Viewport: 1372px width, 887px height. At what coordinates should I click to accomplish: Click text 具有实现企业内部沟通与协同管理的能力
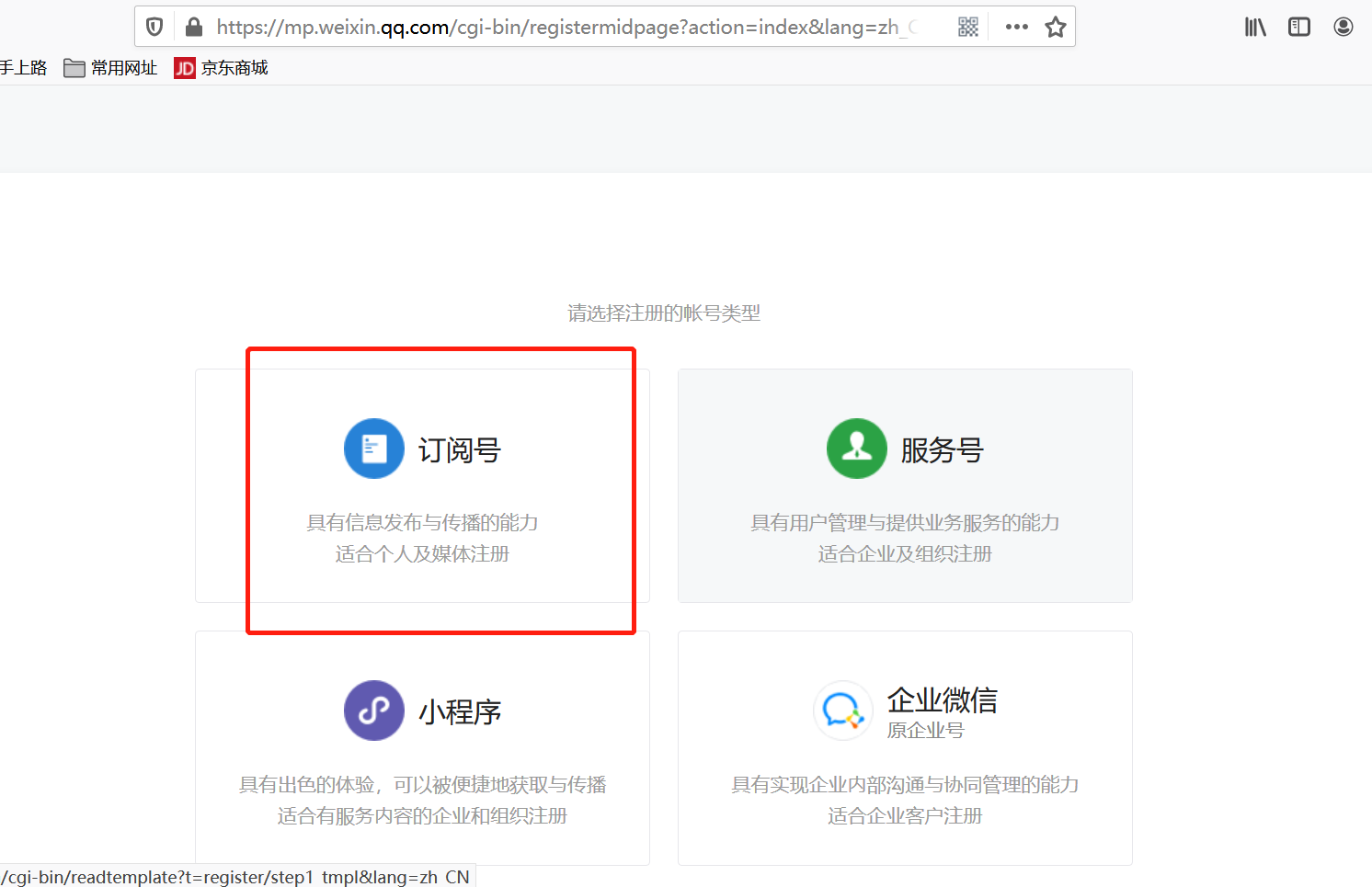click(x=905, y=785)
